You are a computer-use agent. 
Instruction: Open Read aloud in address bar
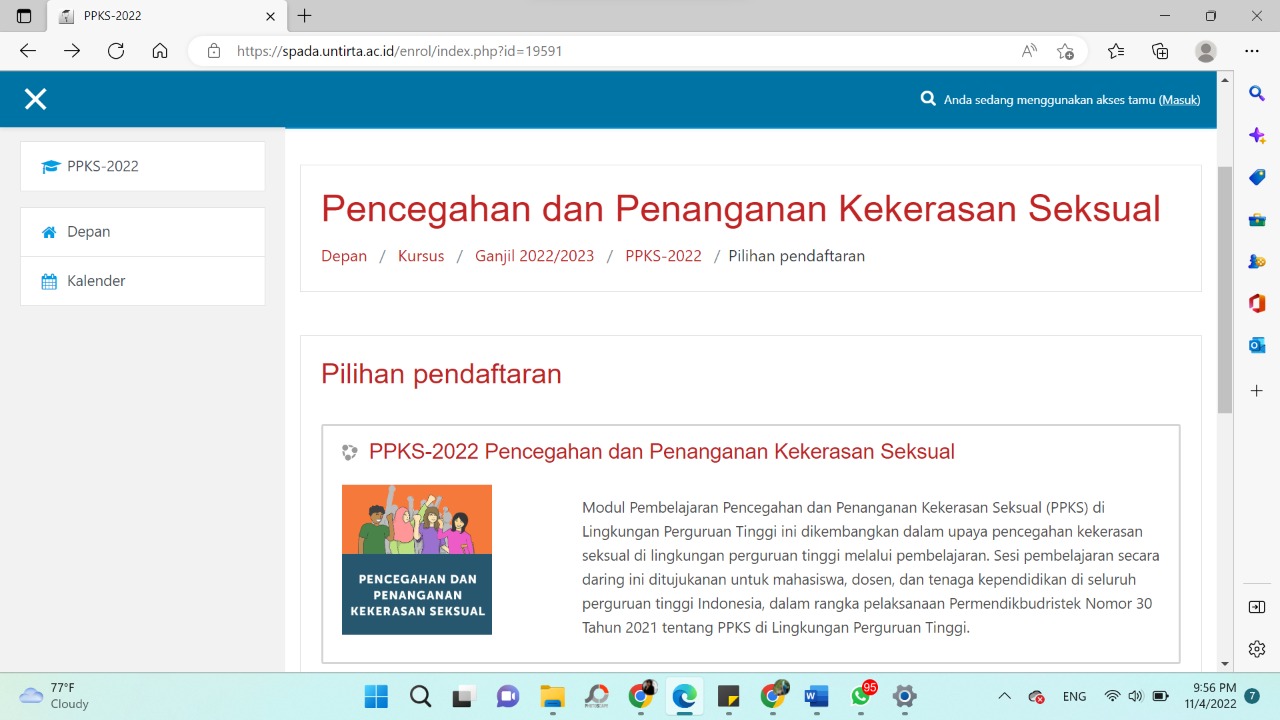(x=1029, y=51)
